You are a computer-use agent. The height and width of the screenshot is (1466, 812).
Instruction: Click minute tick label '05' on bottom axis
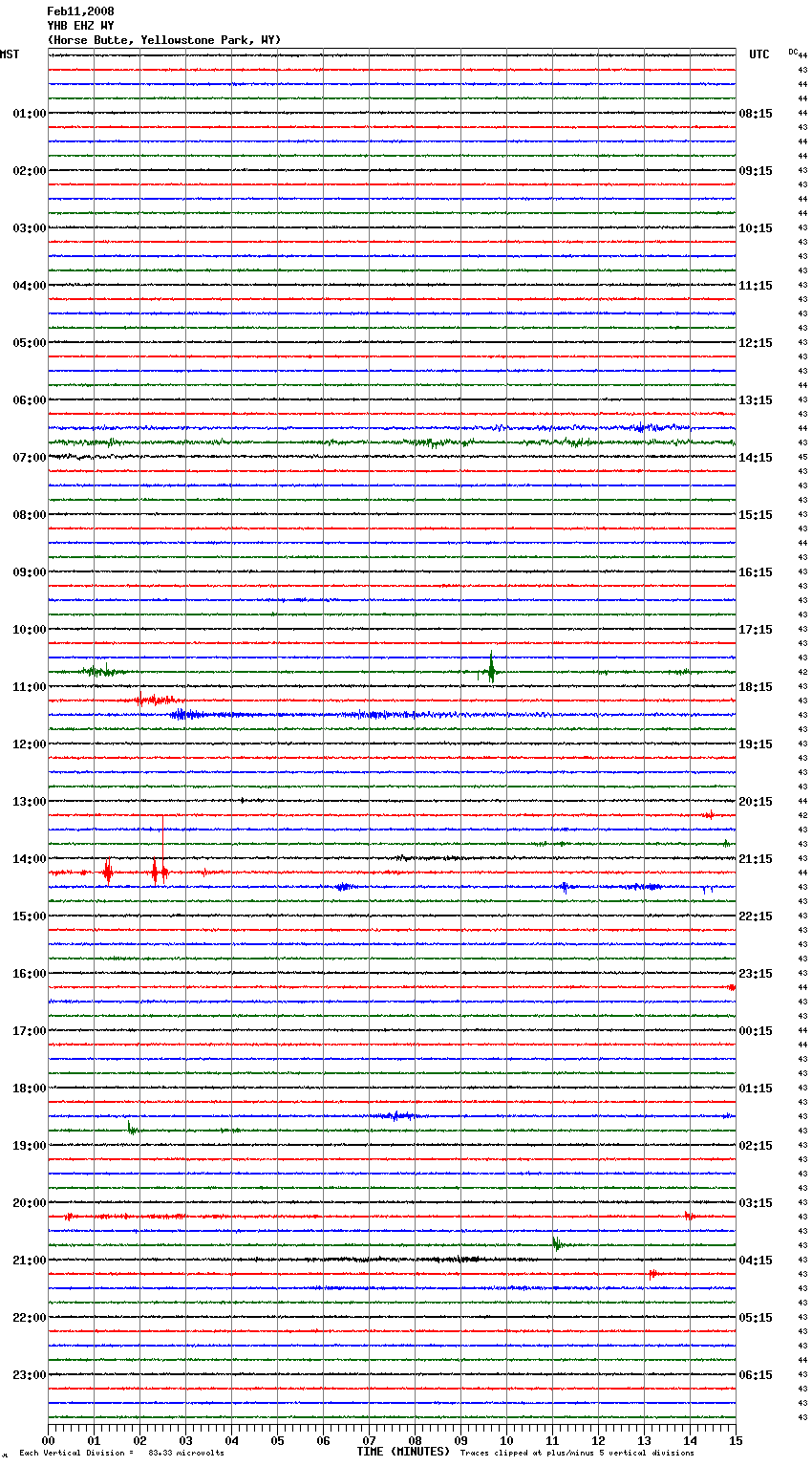click(x=277, y=1440)
